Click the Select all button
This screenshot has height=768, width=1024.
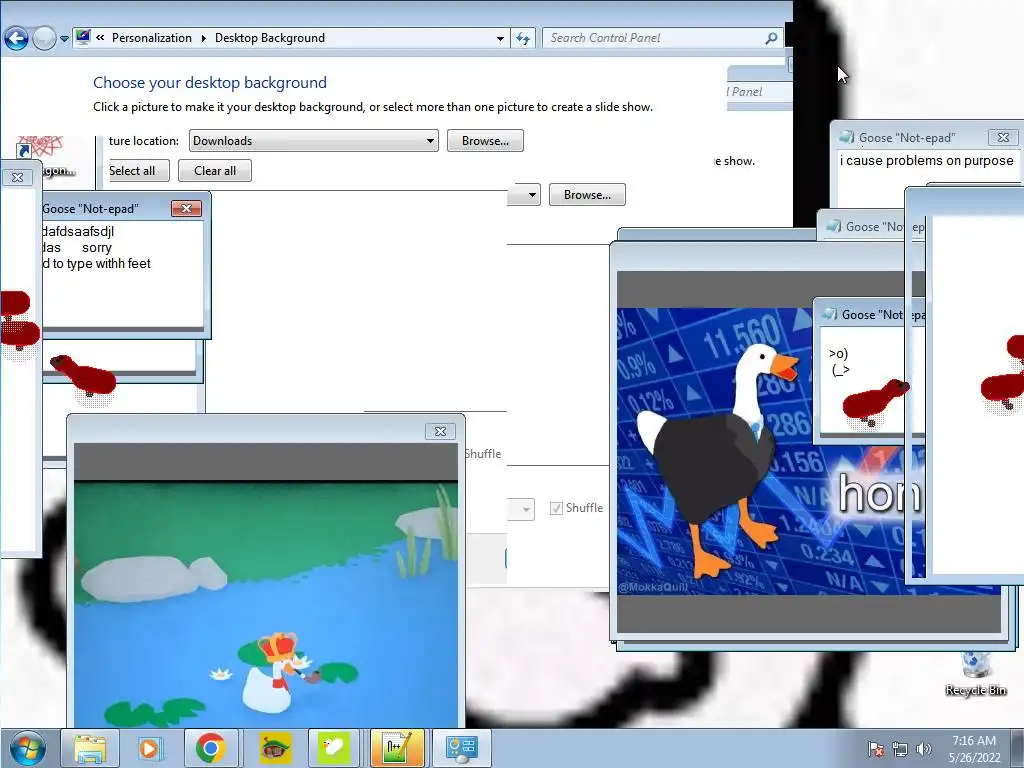click(138, 170)
